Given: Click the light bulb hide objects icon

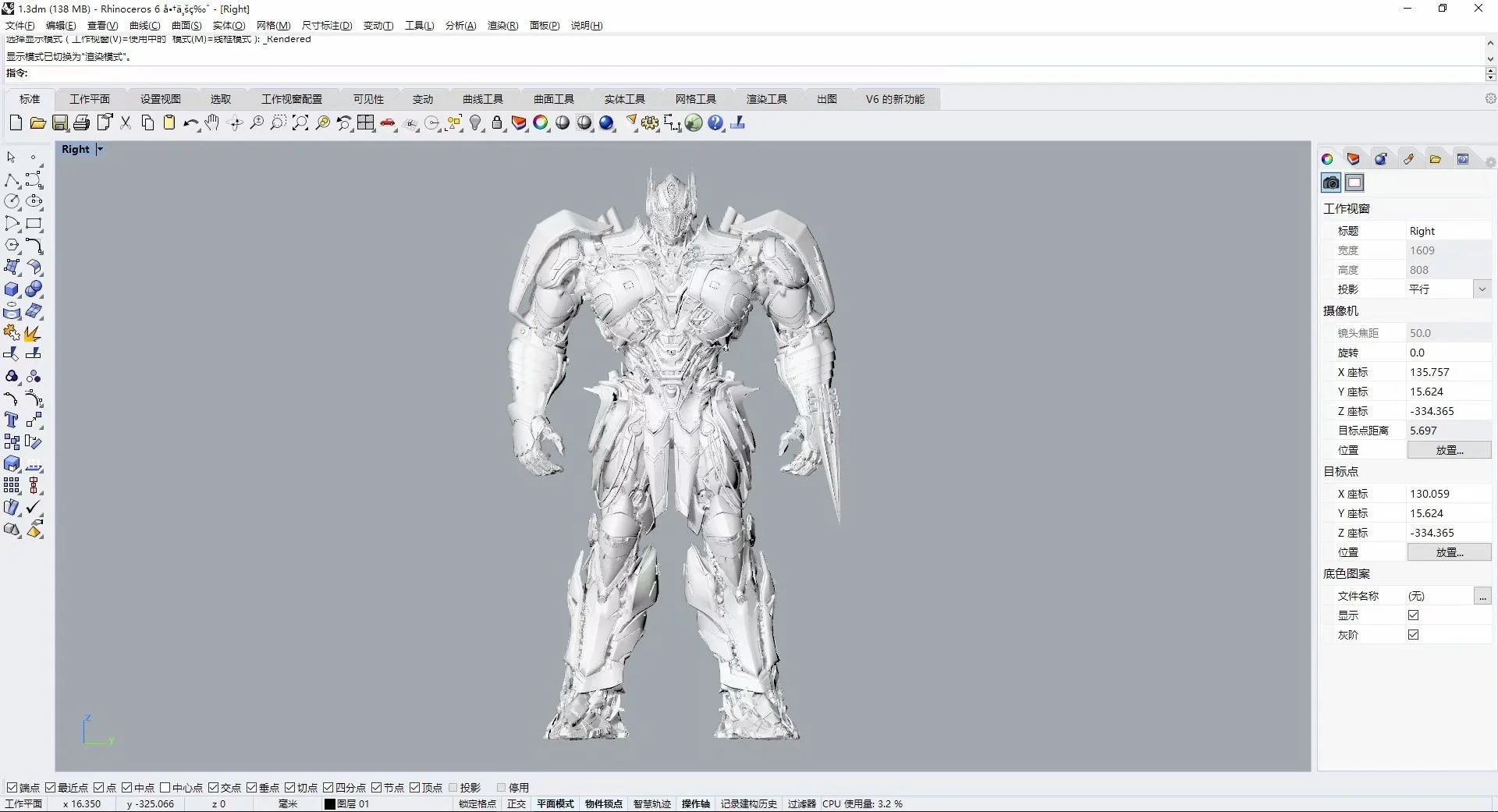Looking at the screenshot, I should pyautogui.click(x=475, y=122).
